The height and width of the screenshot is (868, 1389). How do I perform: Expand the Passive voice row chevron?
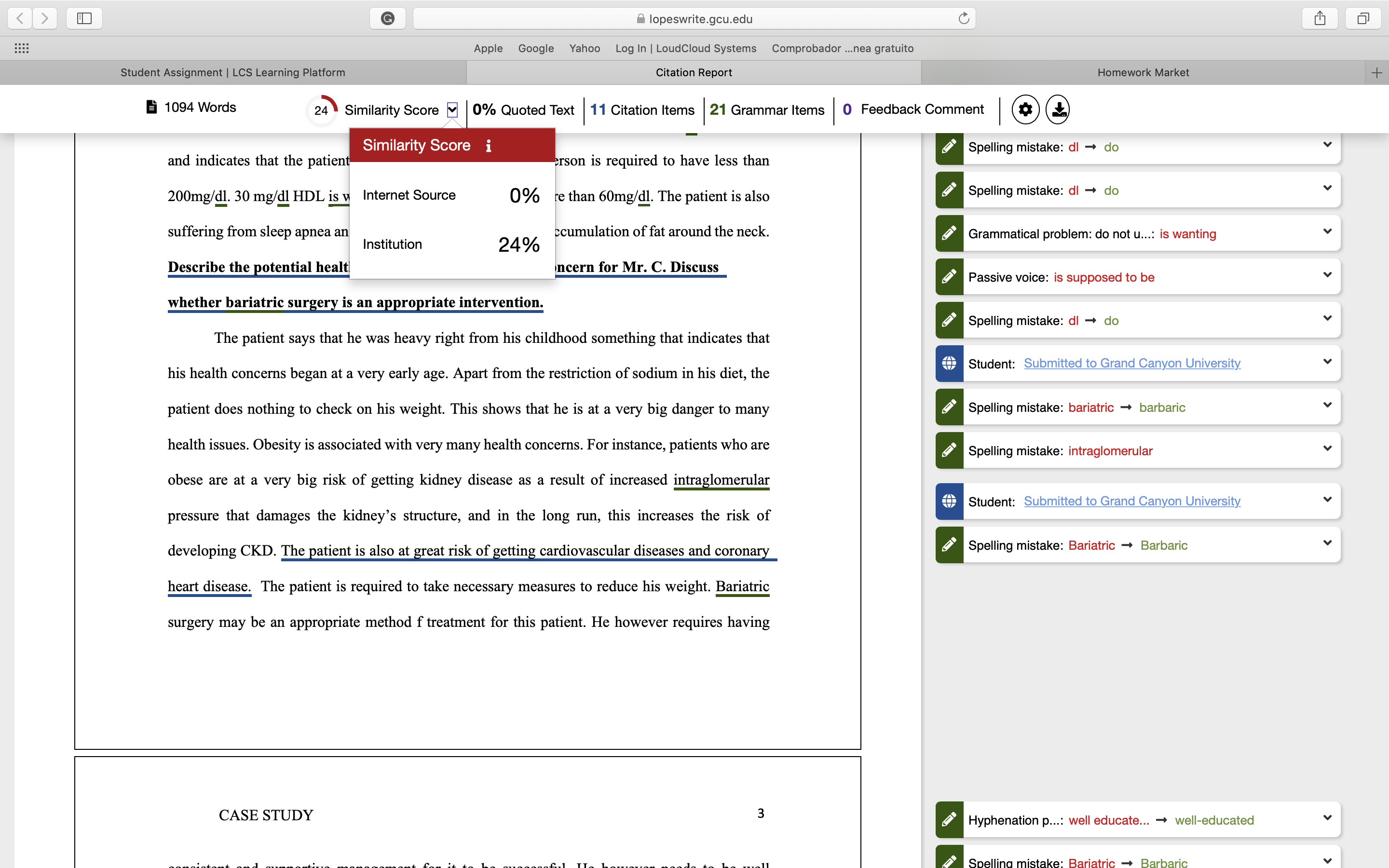(x=1327, y=275)
